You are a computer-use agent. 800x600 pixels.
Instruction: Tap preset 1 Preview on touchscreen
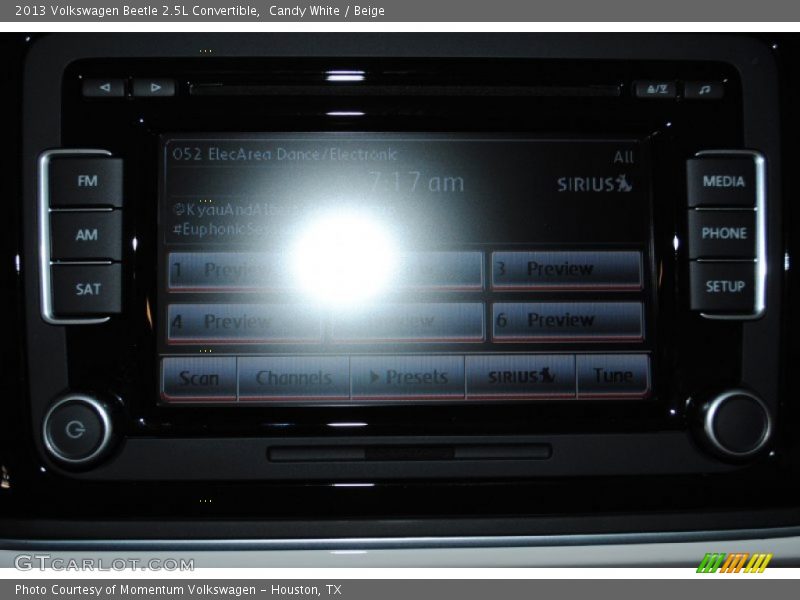tap(245, 270)
